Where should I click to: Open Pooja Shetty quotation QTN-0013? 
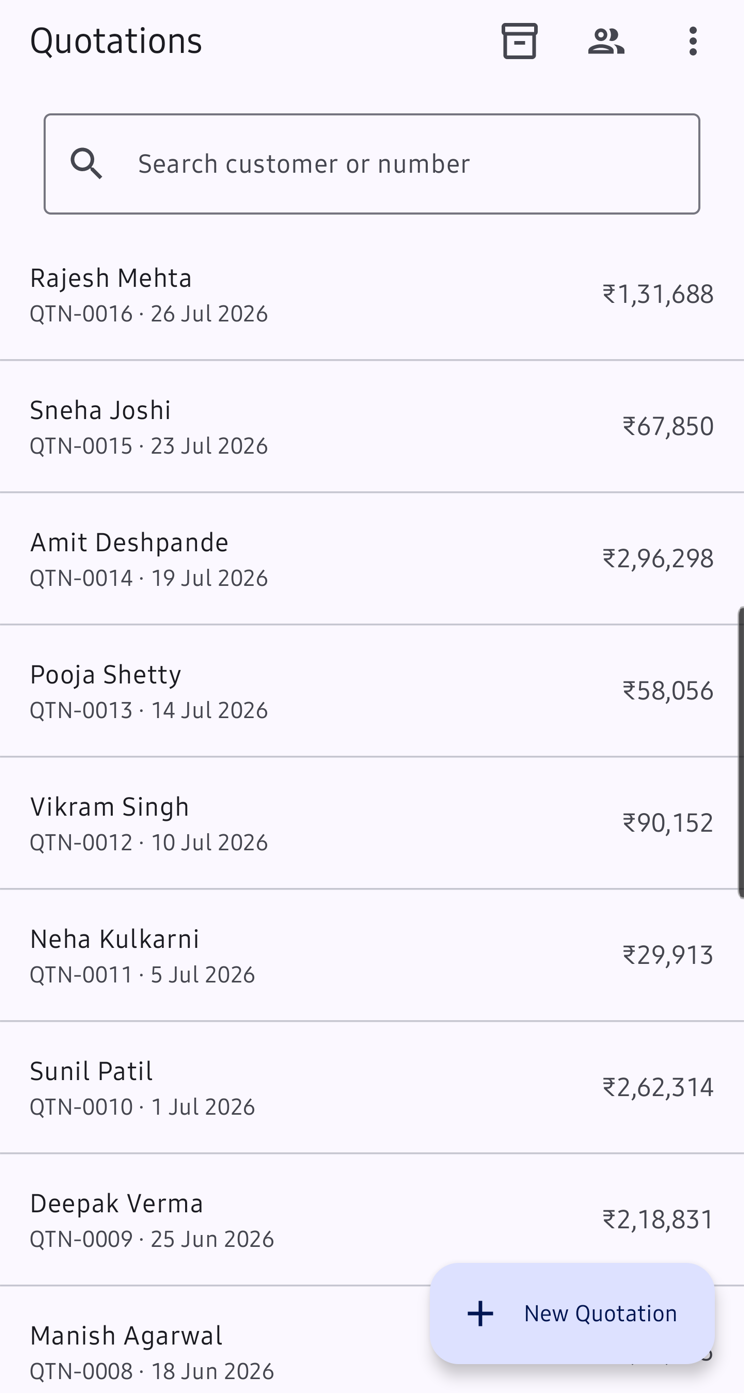coord(372,691)
